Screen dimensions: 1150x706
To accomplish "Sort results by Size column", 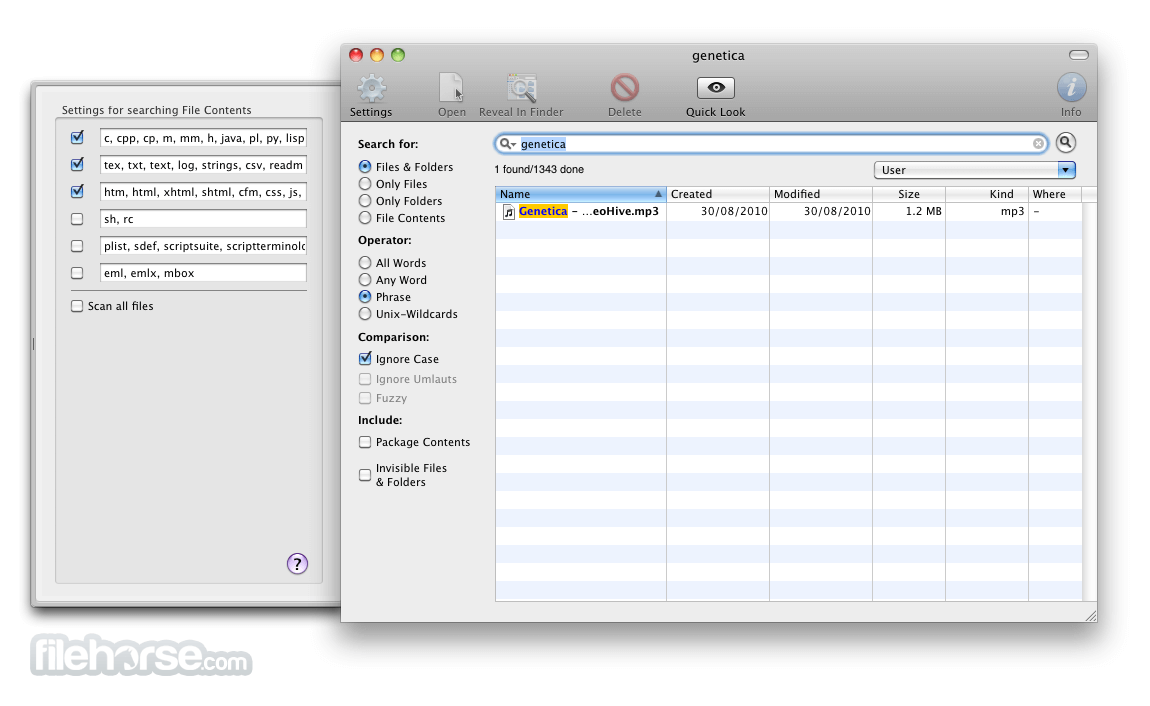I will pos(909,194).
